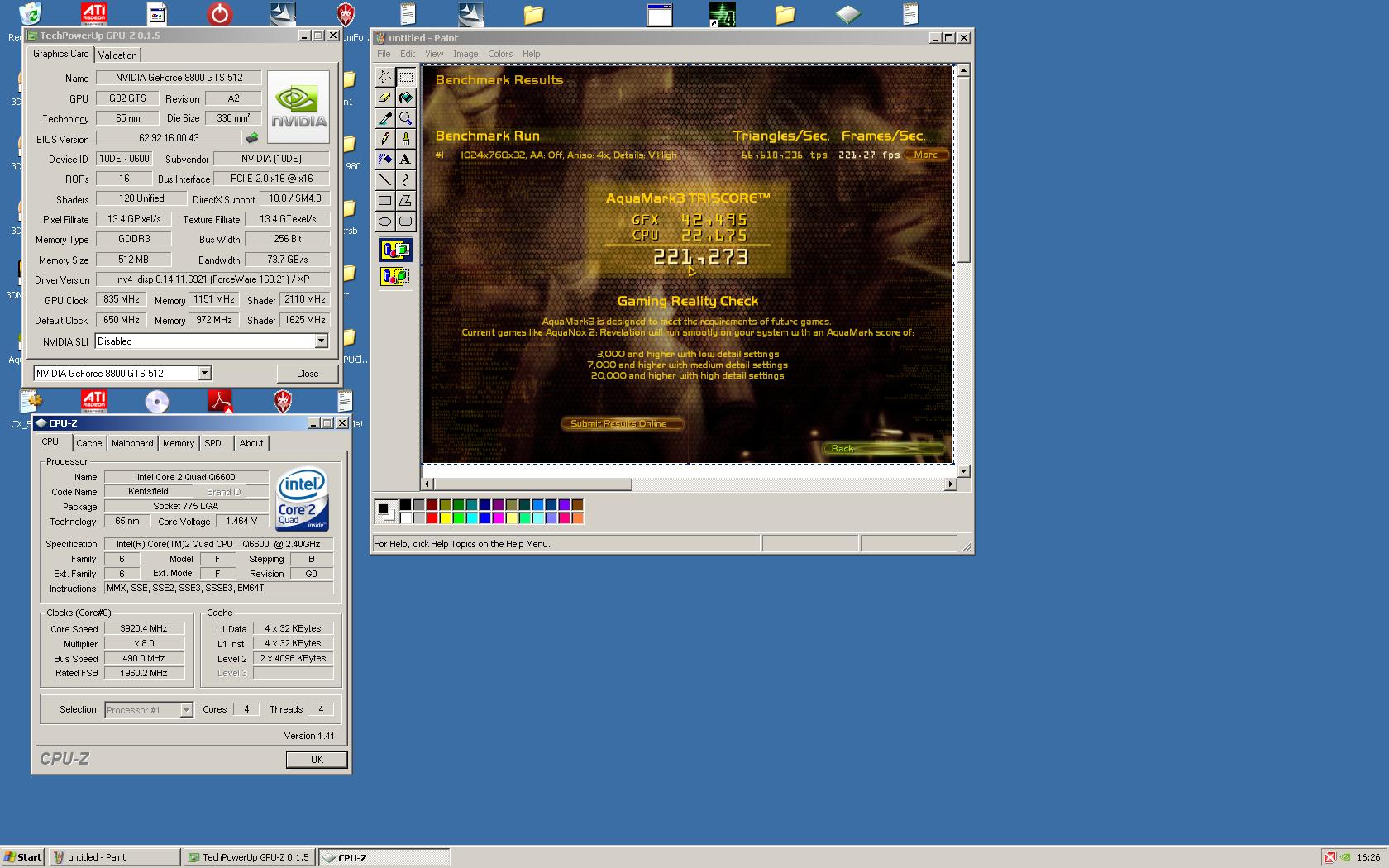Open the Processor #1 selection dropdown in CPU-Z
The image size is (1389, 868).
pos(186,710)
